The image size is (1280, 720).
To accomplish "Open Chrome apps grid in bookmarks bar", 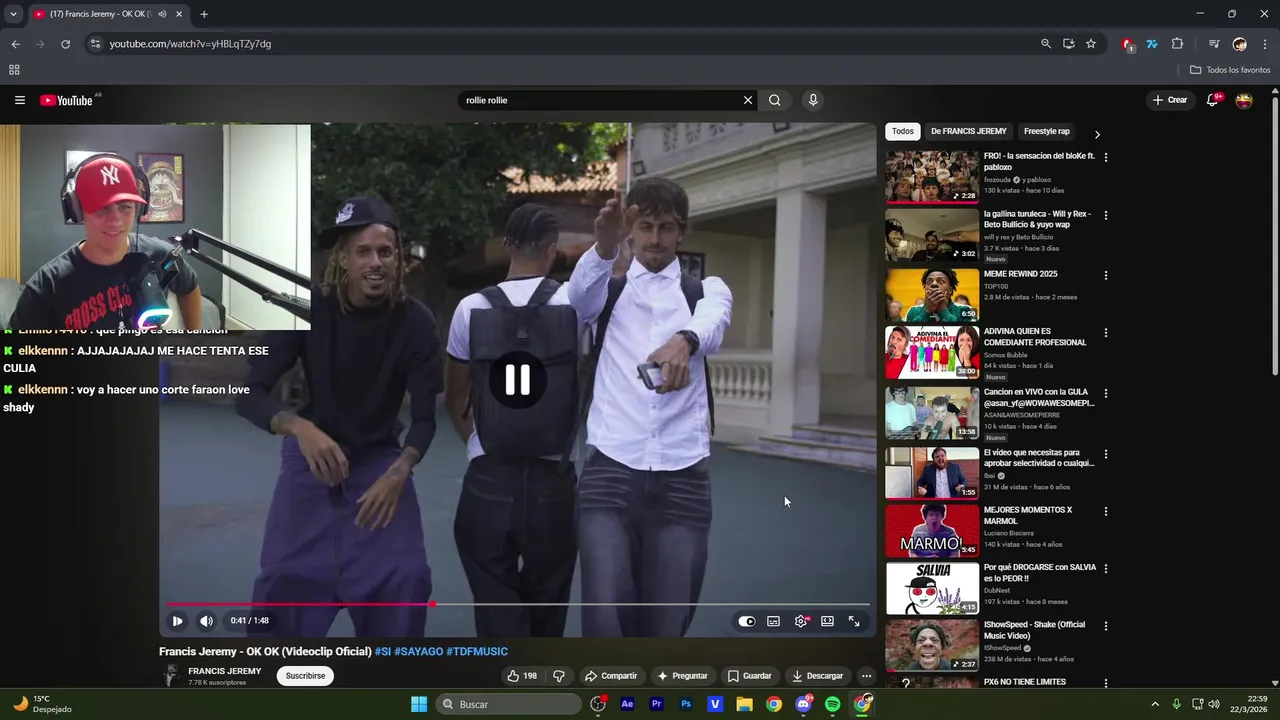I will pos(14,70).
